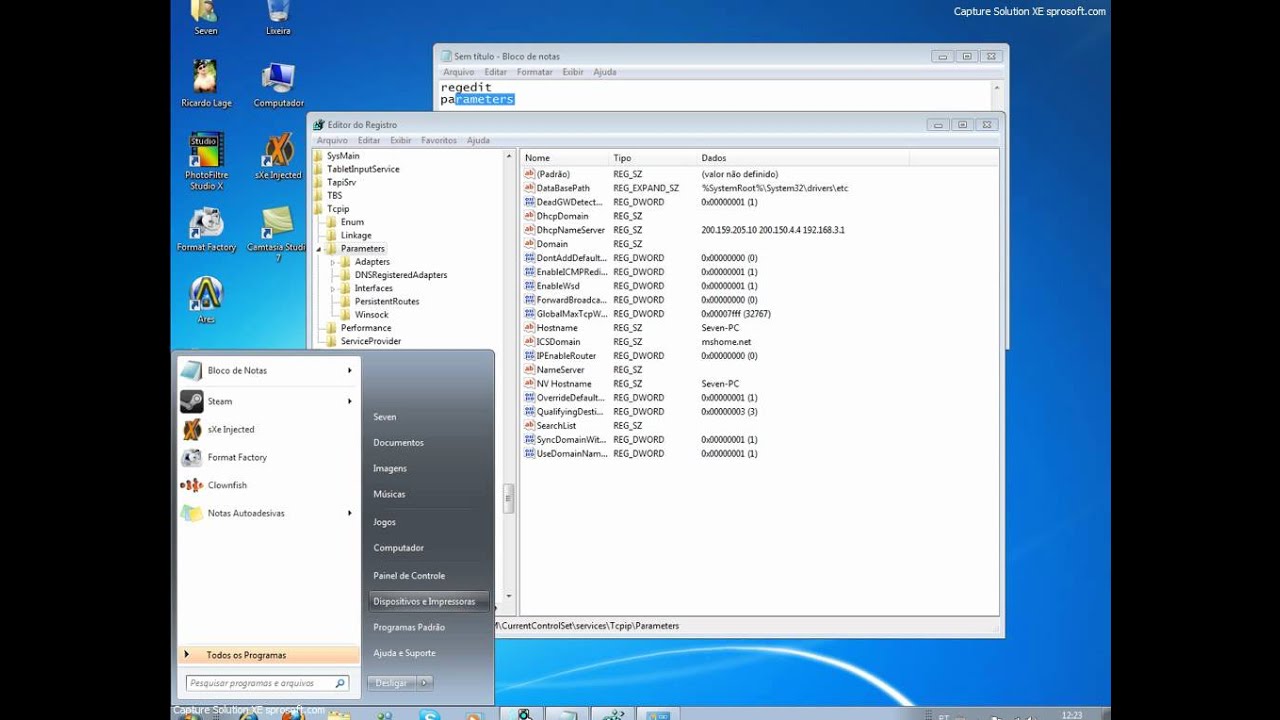Screen dimensions: 1280x720
Task: Launch the sXe Injected desktop shortcut
Action: (x=278, y=156)
